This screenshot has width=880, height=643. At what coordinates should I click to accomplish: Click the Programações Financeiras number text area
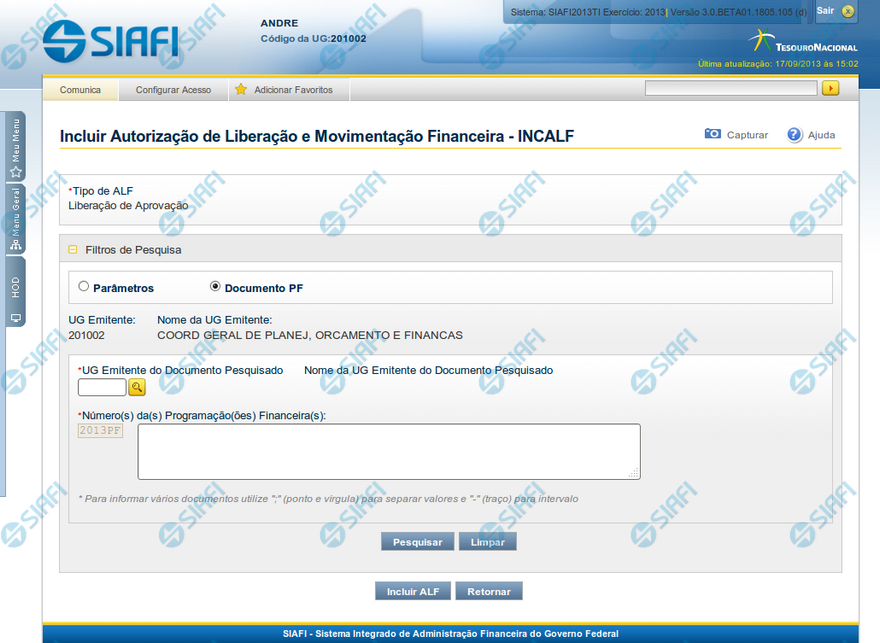389,451
